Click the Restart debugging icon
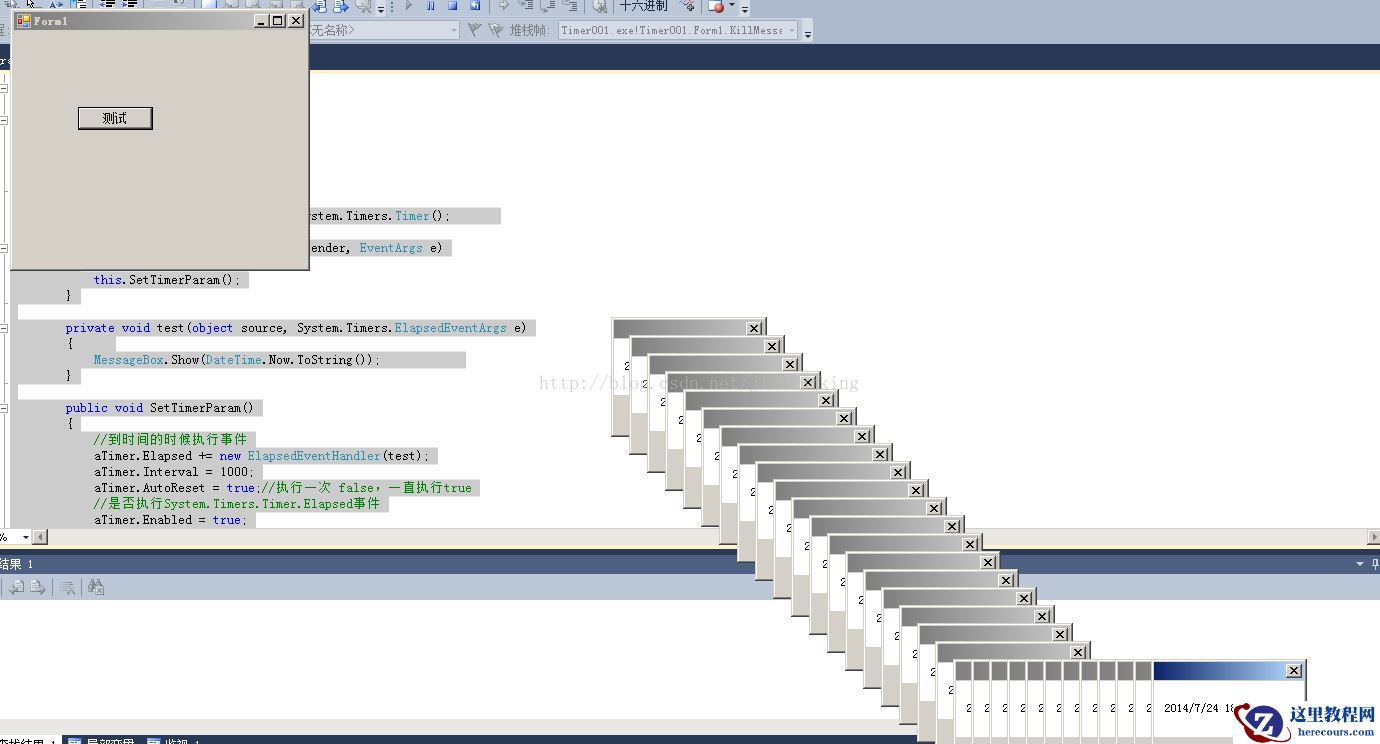Screen dimensions: 1380x744 tap(476, 8)
